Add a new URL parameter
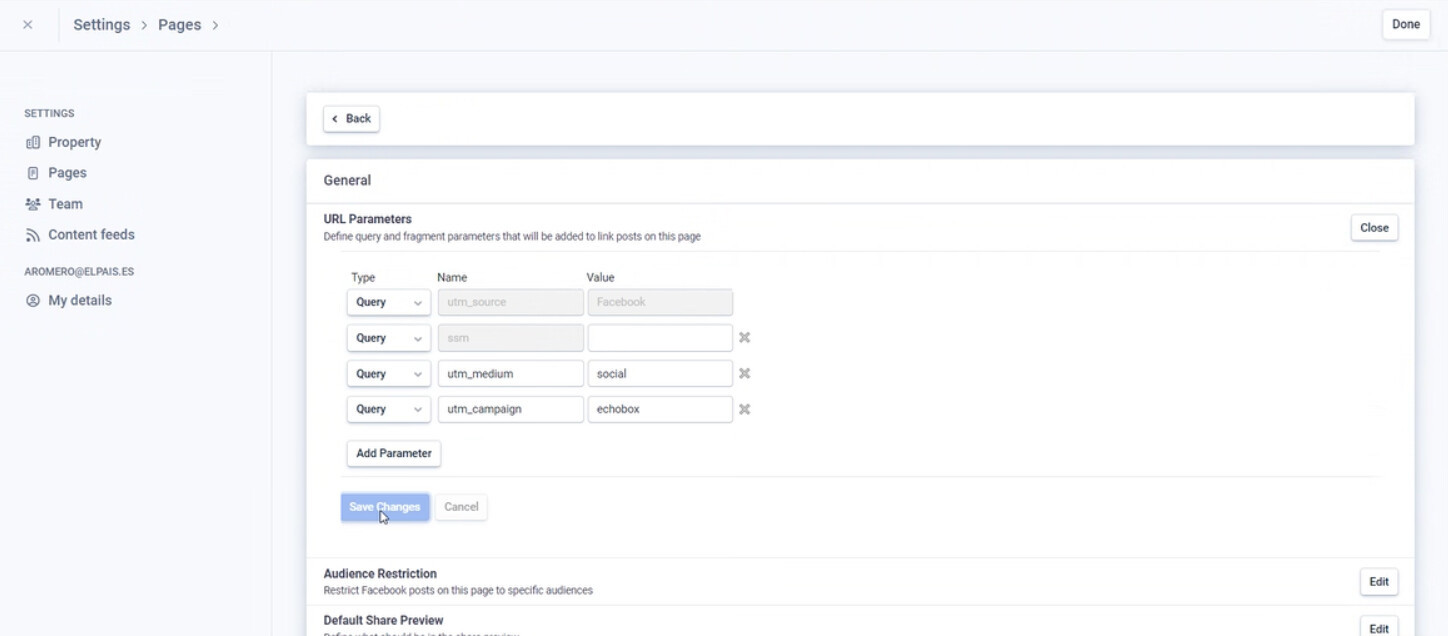 point(393,453)
